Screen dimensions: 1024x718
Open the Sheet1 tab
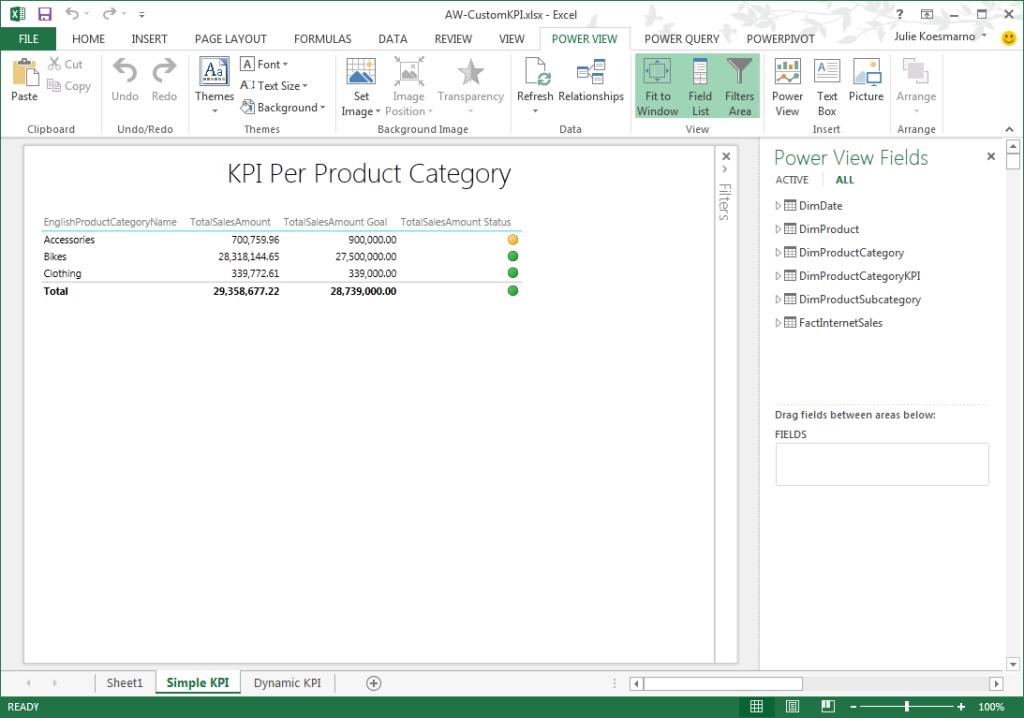(125, 683)
